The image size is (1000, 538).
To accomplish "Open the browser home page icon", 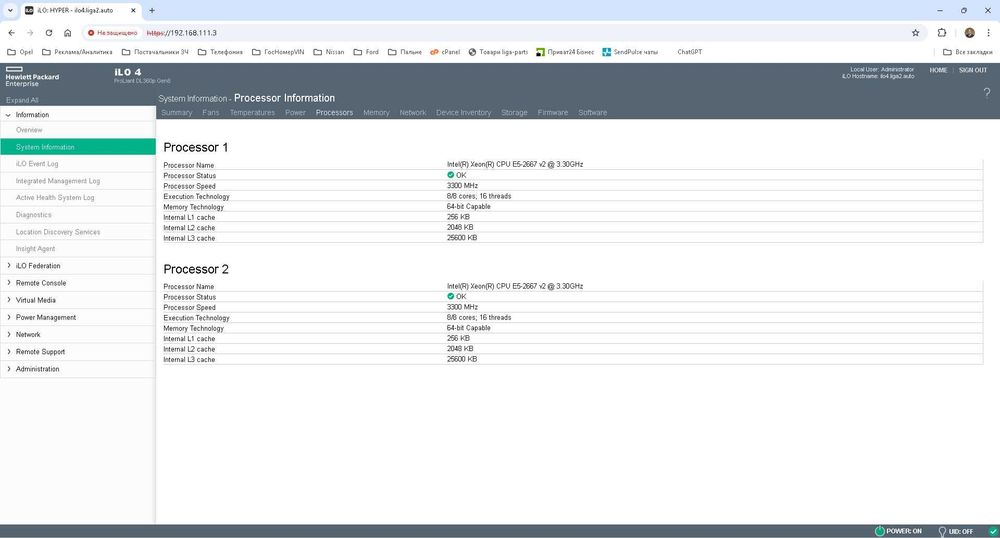I will click(x=68, y=33).
